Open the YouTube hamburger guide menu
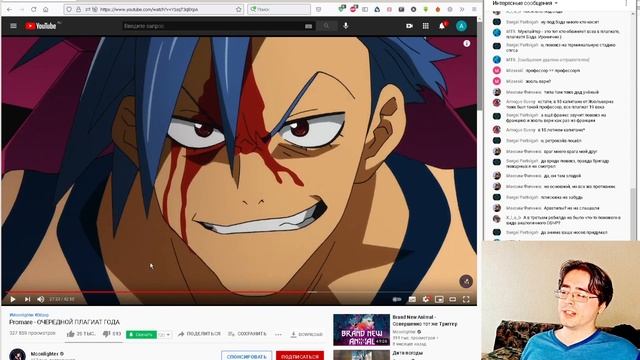 click(x=13, y=26)
